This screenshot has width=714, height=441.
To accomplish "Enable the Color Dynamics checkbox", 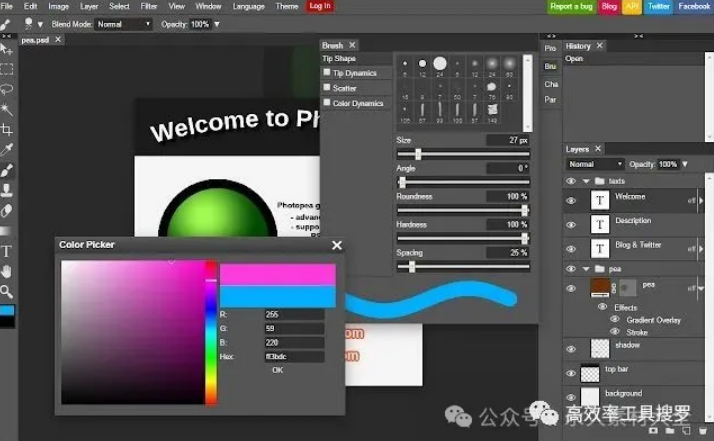I will pyautogui.click(x=326, y=102).
